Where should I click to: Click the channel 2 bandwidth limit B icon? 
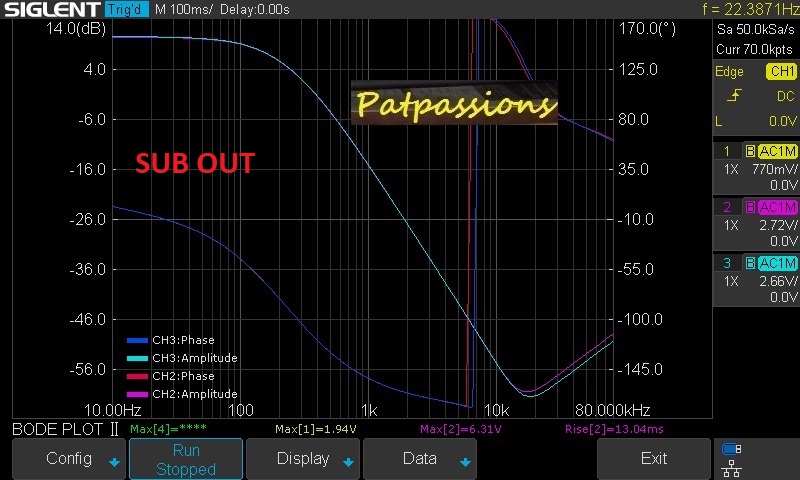pos(750,207)
